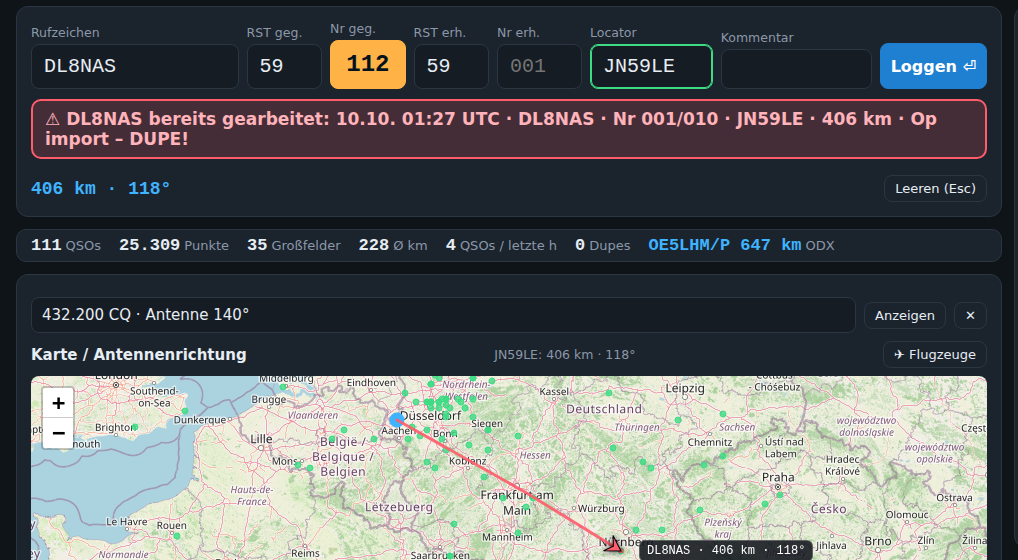Click the Anzeigen button
The width and height of the screenshot is (1018, 560).
pos(904,315)
